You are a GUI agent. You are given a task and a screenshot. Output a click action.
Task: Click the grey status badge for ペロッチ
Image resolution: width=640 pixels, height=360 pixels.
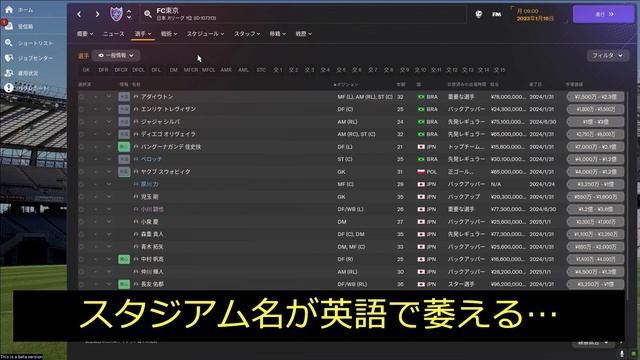pos(124,159)
